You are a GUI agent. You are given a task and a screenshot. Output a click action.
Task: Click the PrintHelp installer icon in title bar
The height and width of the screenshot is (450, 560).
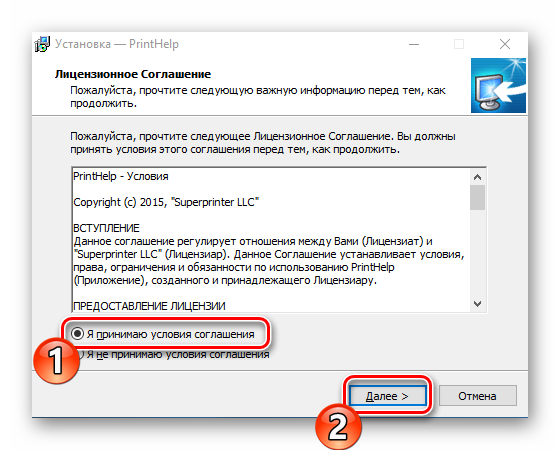(42, 44)
